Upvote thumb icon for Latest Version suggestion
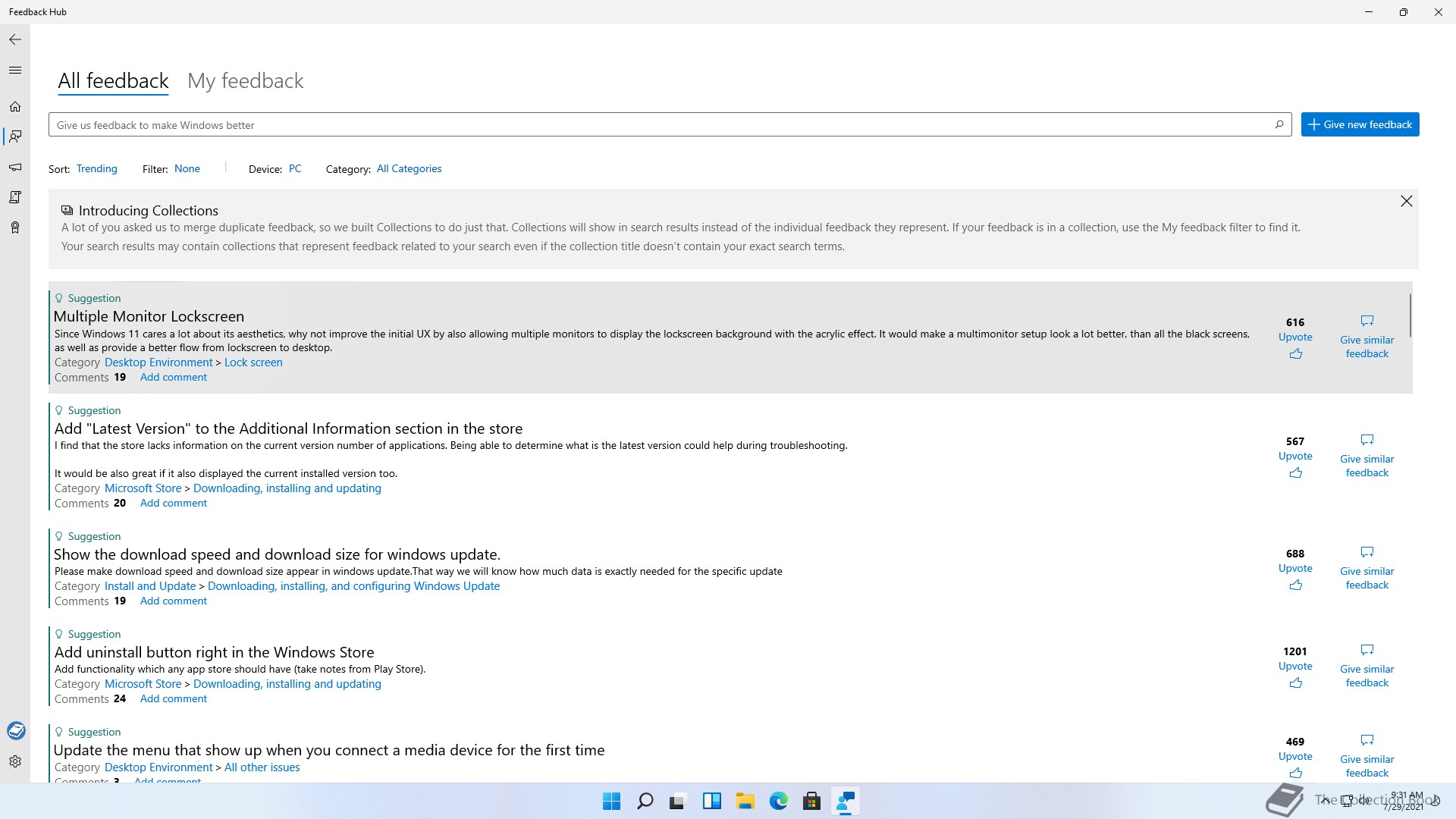The height and width of the screenshot is (819, 1456). (x=1295, y=473)
